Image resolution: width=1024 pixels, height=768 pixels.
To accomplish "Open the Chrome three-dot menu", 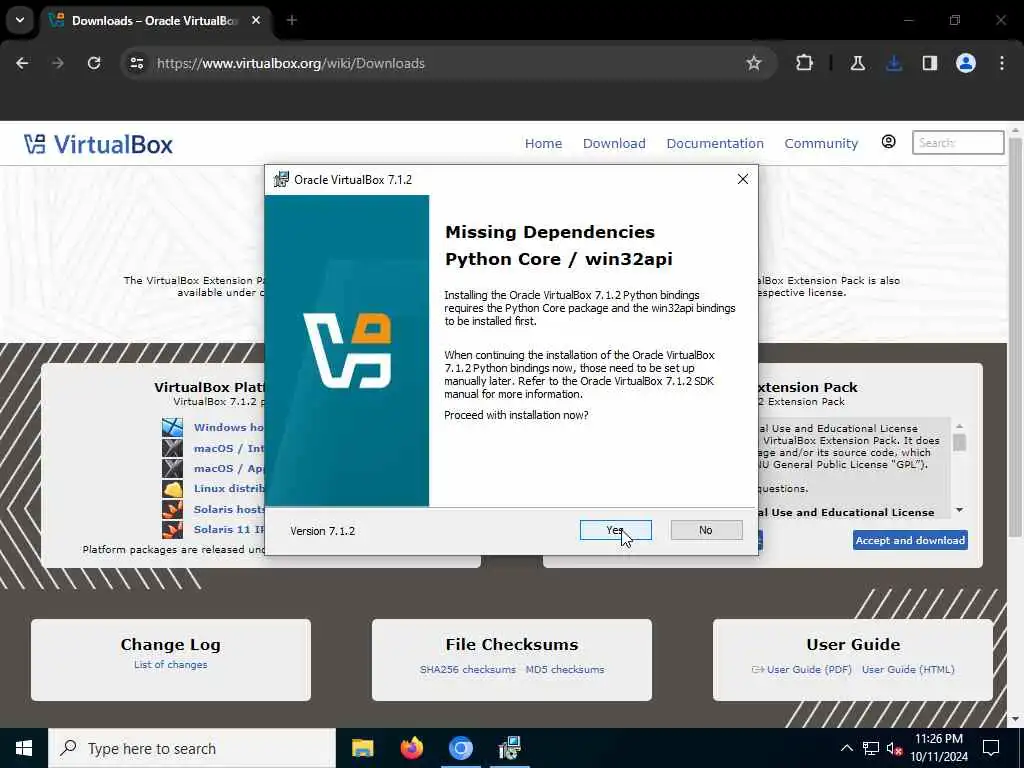I will click(x=1002, y=63).
